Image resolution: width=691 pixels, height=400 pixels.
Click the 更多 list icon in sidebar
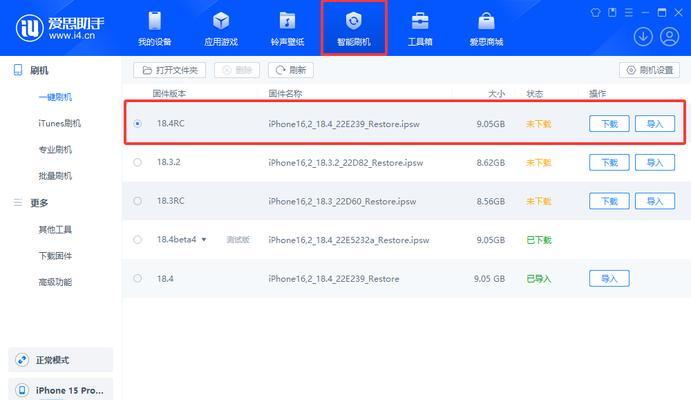click(18, 203)
